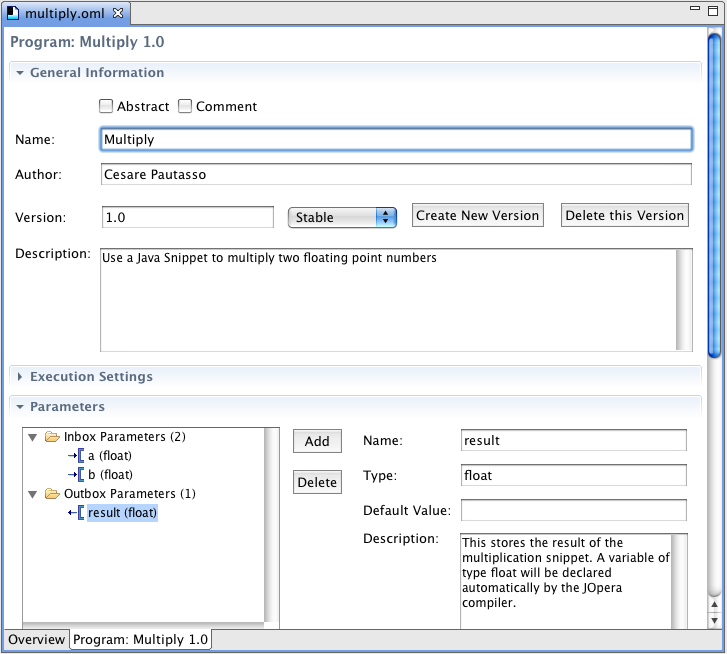The height and width of the screenshot is (654, 727).
Task: Delete the selected parameter
Action: pyautogui.click(x=317, y=483)
